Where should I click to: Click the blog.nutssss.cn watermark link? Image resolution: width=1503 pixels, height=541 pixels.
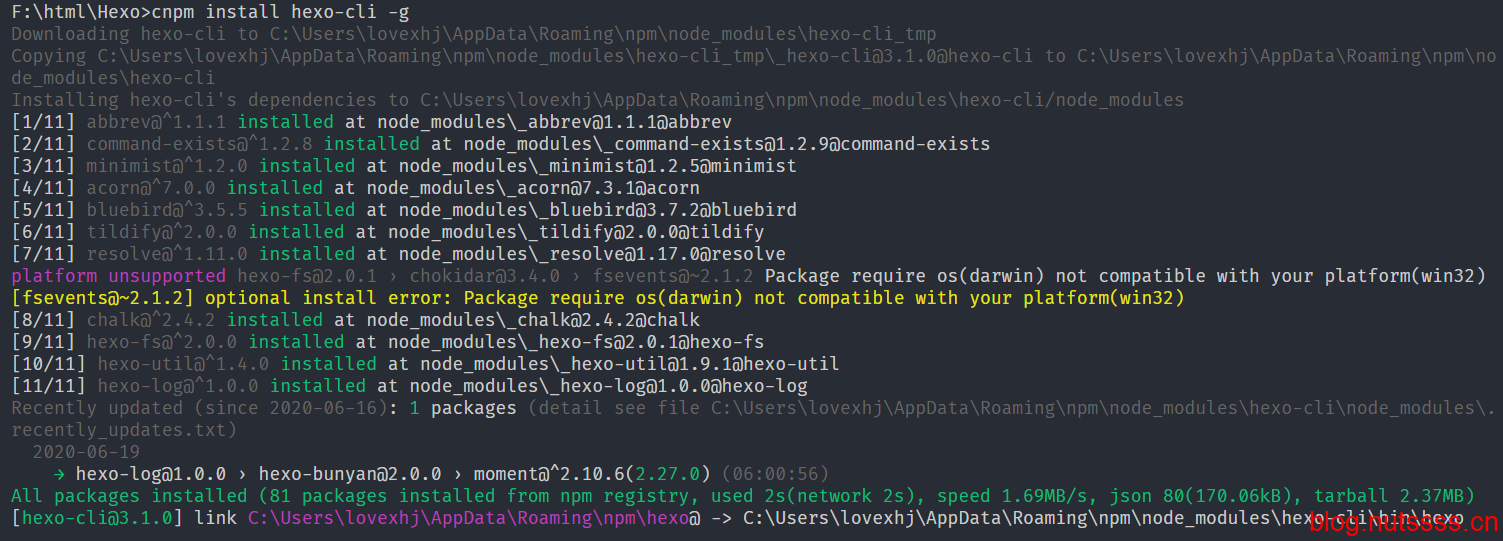[x=1403, y=522]
